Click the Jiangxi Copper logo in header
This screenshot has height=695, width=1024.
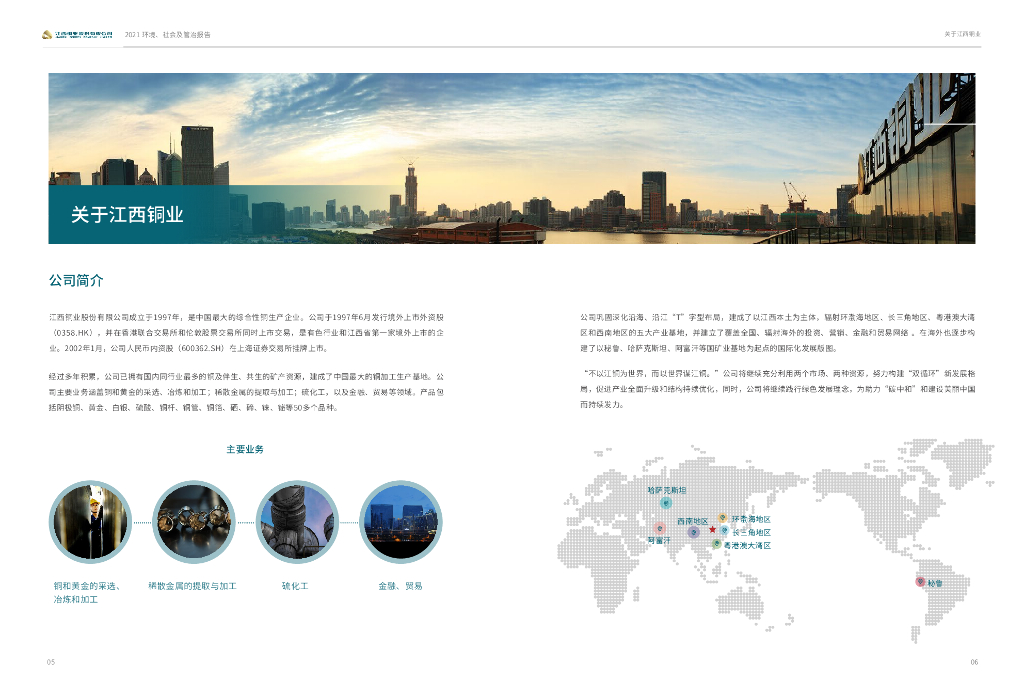[x=77, y=34]
